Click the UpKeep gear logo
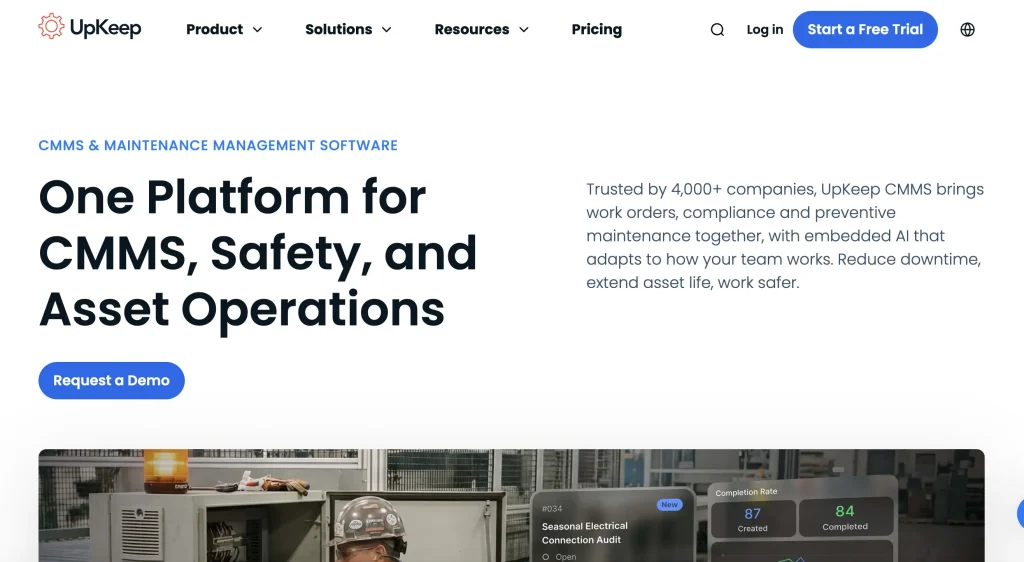 pos(51,27)
